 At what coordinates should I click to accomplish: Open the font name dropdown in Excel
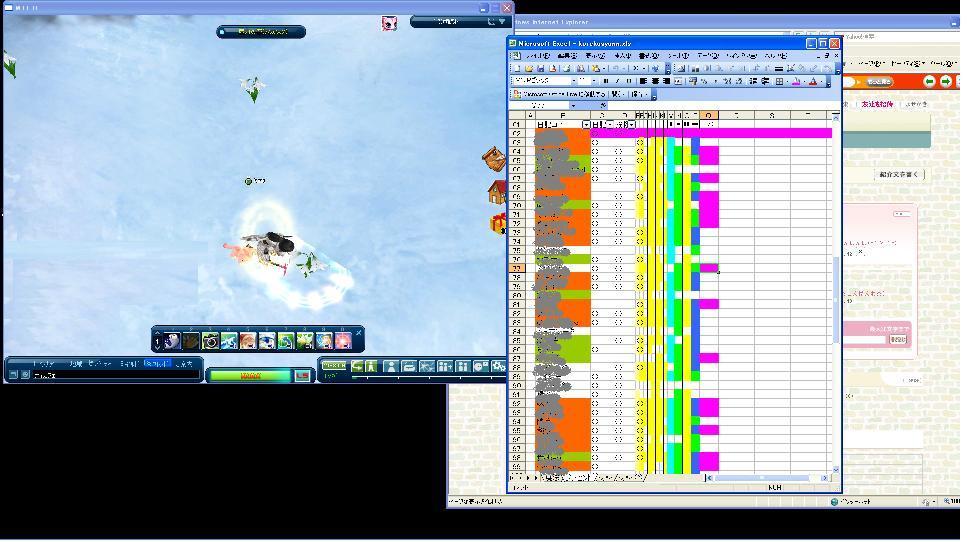point(573,81)
